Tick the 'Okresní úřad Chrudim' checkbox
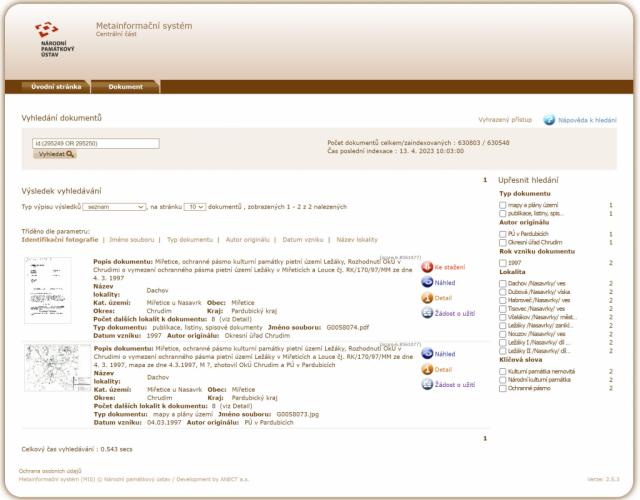This screenshot has width=640, height=500. pos(503,242)
